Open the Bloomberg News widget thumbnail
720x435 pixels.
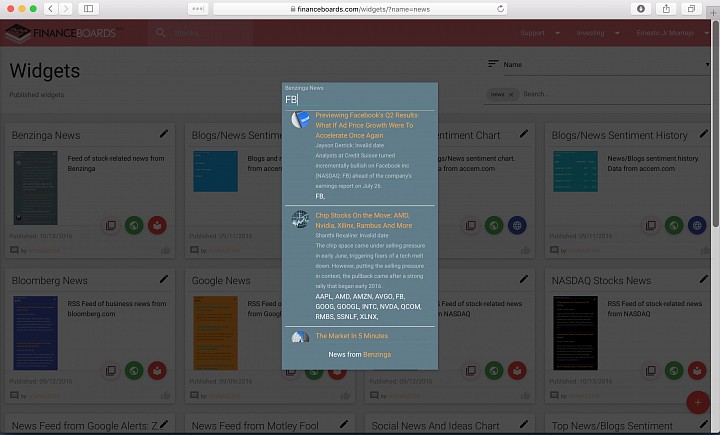(35, 333)
